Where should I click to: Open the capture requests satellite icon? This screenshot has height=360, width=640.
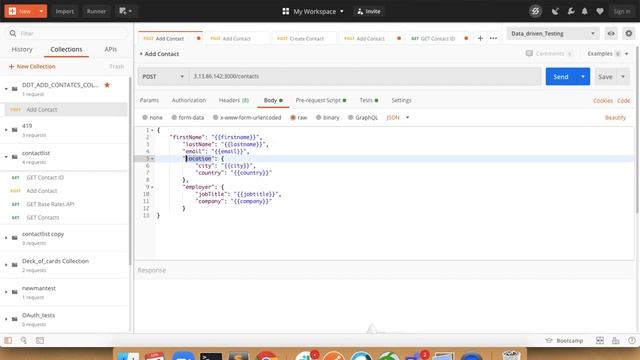(x=555, y=11)
